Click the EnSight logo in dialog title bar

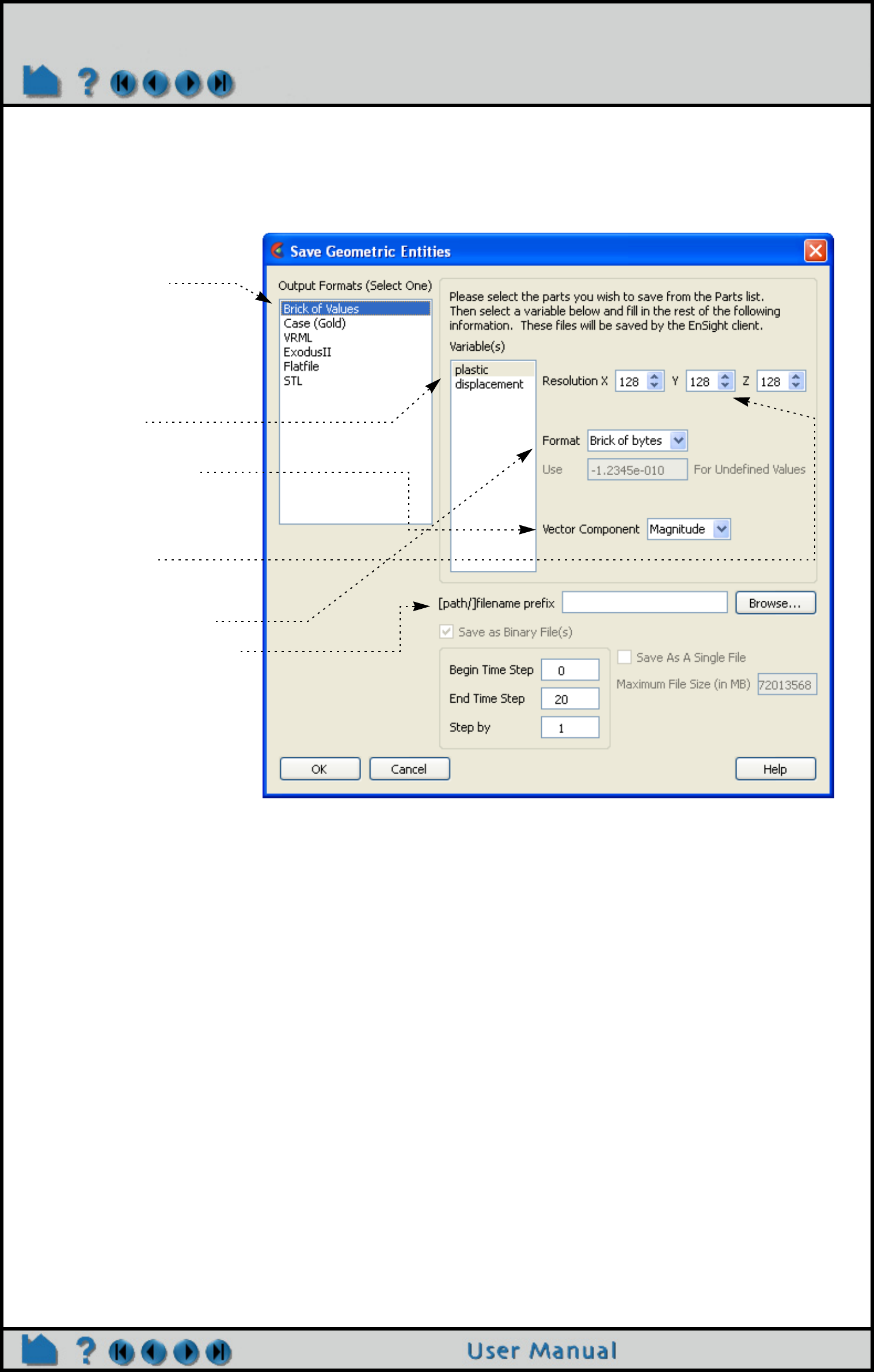tap(278, 251)
